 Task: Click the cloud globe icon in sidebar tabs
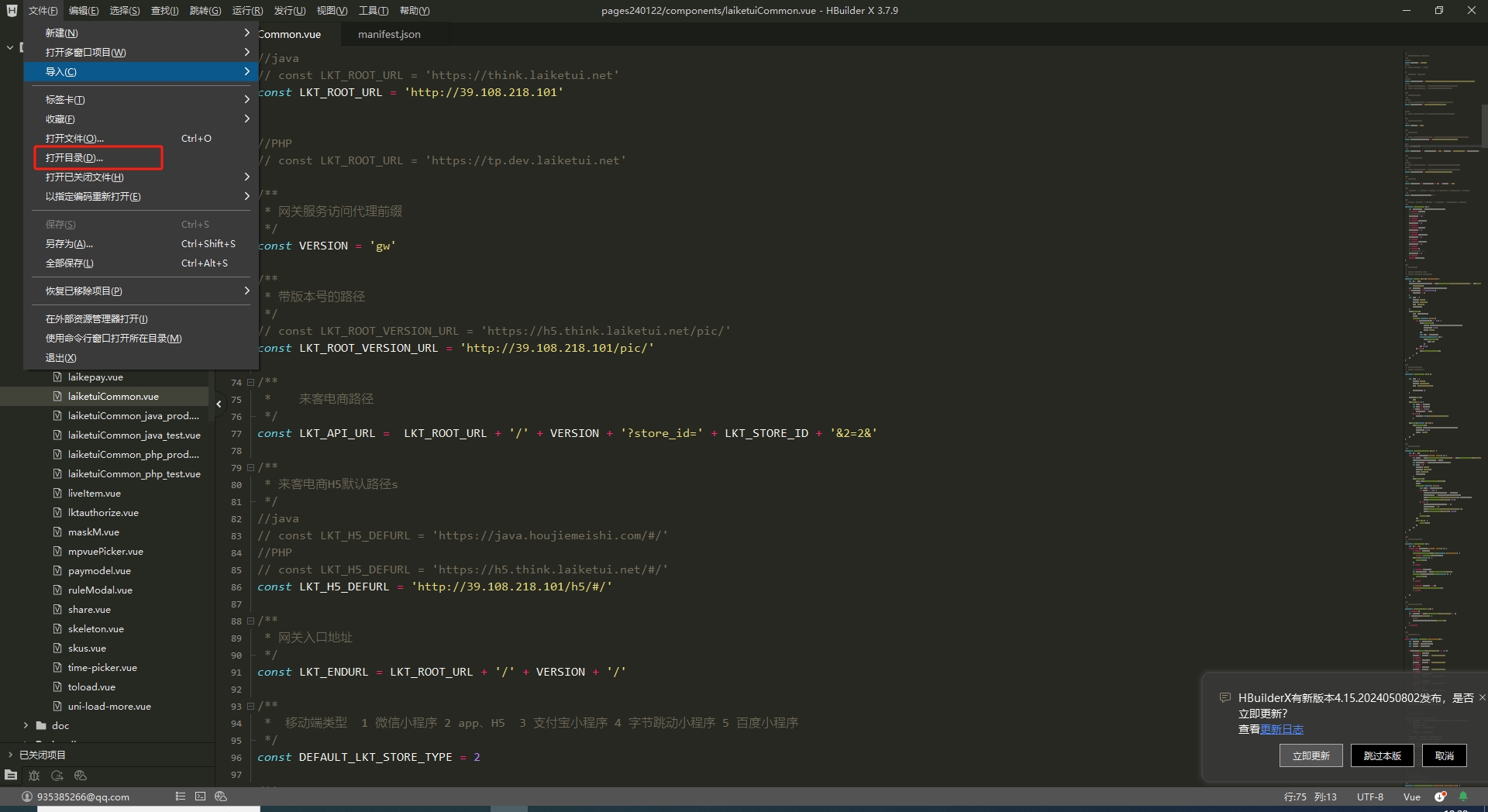tap(81, 776)
